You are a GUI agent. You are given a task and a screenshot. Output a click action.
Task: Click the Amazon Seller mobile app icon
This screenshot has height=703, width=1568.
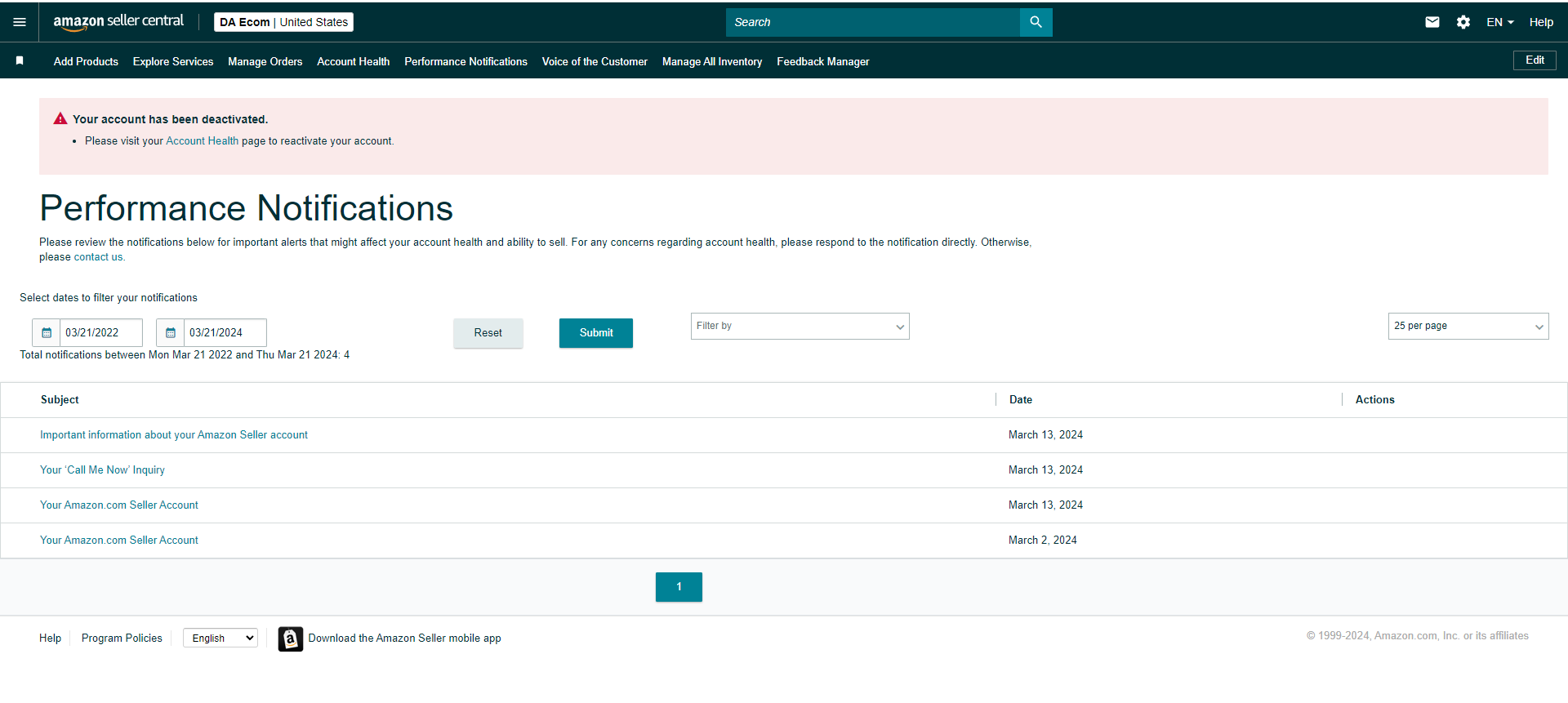click(291, 638)
